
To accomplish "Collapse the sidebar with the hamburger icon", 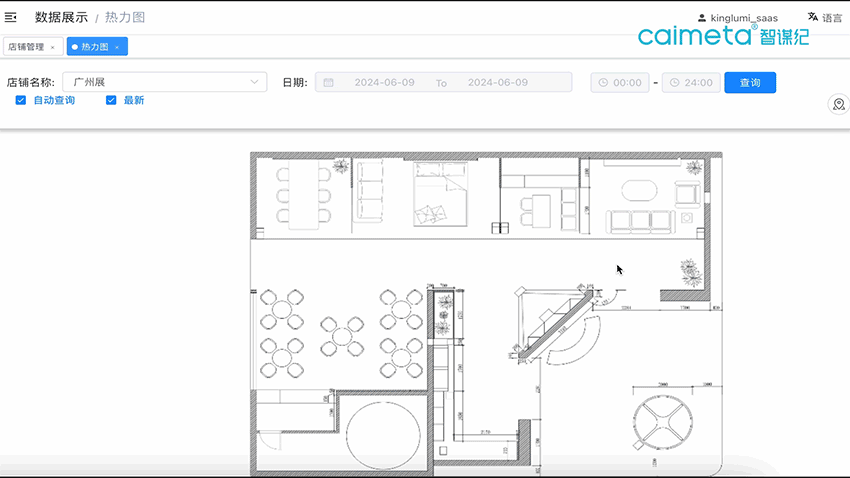I will click(11, 17).
